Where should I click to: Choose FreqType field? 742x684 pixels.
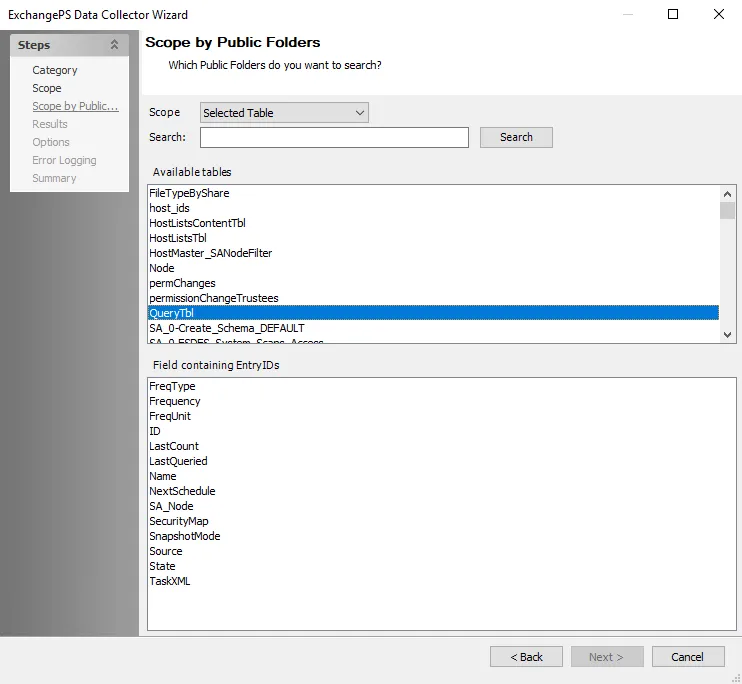[x=442, y=386]
